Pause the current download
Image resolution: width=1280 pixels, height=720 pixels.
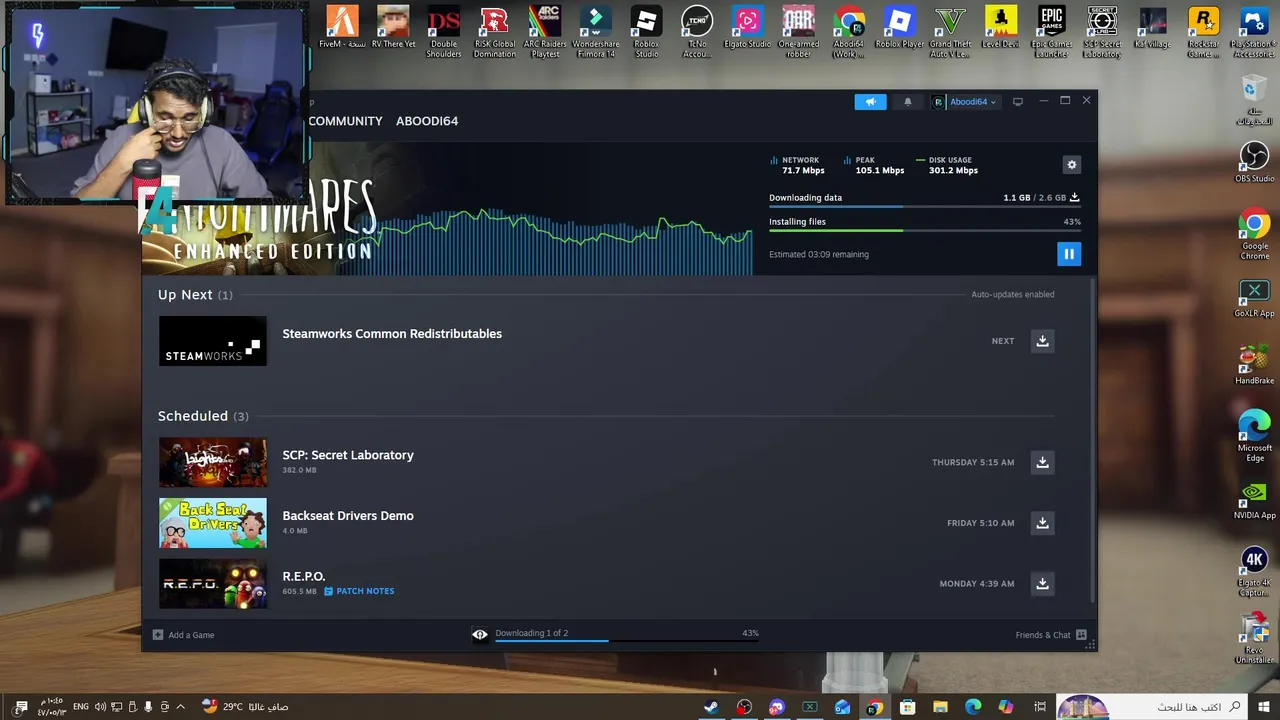click(x=1068, y=254)
